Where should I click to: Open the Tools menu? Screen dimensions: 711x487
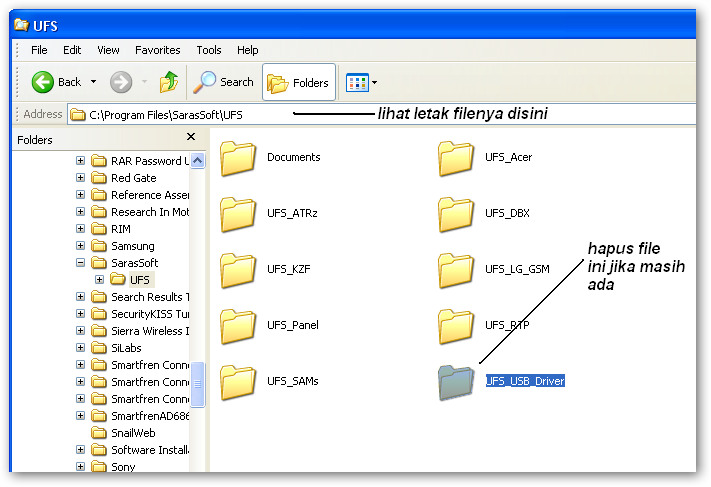point(209,50)
